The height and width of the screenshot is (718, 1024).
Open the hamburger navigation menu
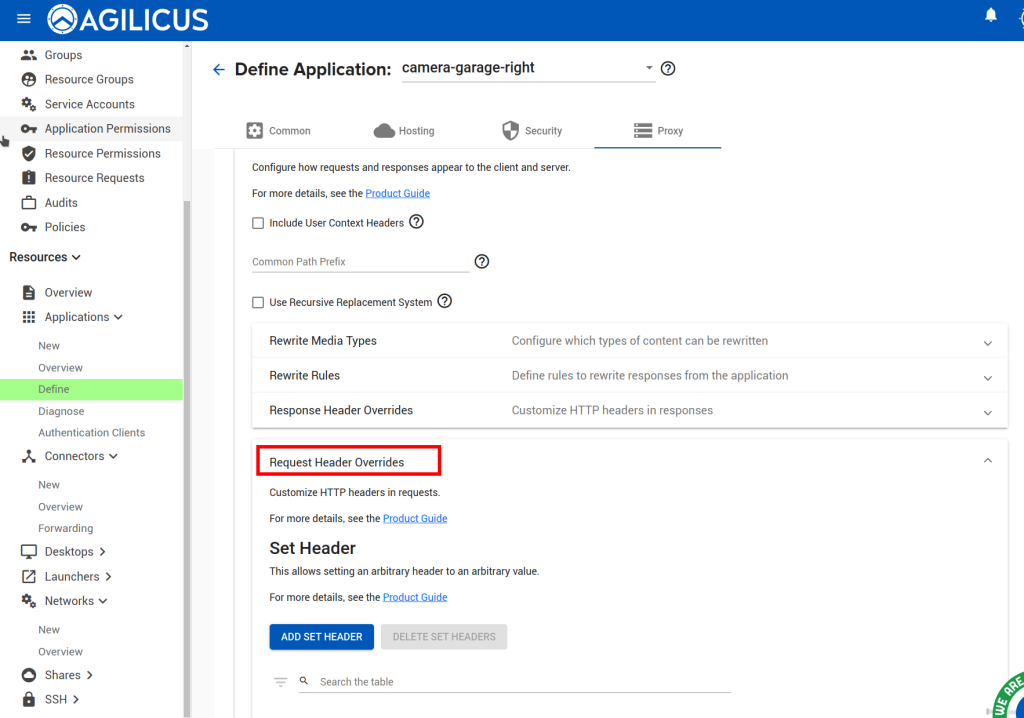click(24, 19)
